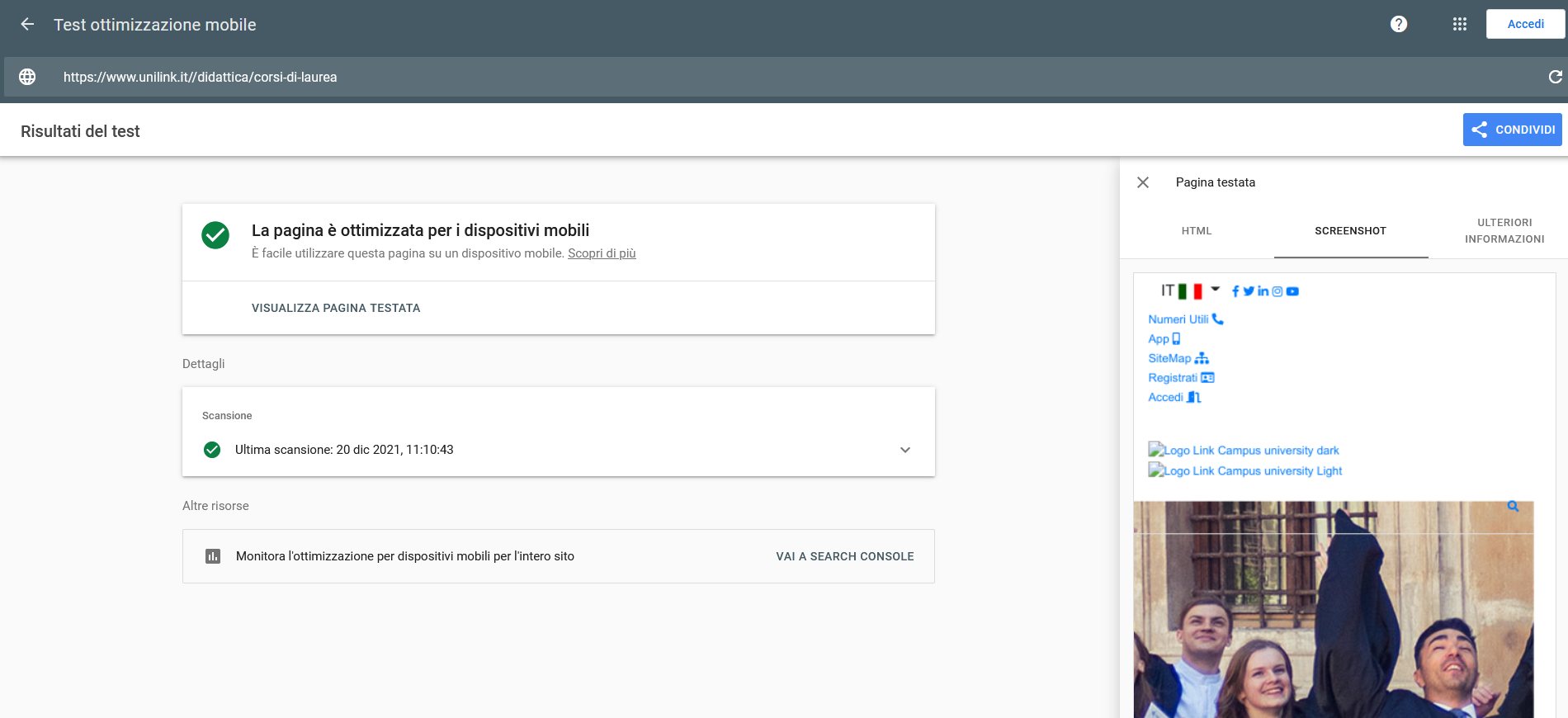Click the YouTube icon in preview
Screen dimensions: 1568x718
tap(1292, 291)
